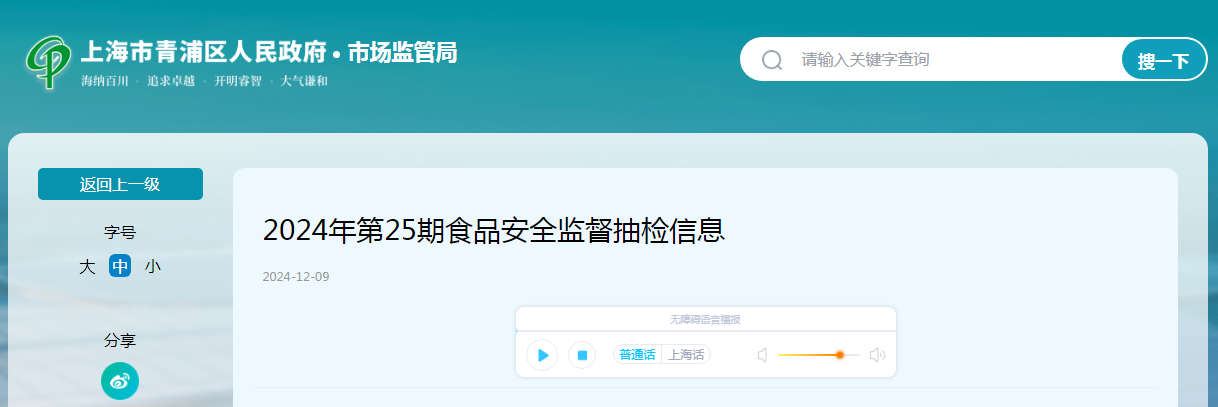
Task: Stop the voice broadcast playback
Action: (582, 355)
